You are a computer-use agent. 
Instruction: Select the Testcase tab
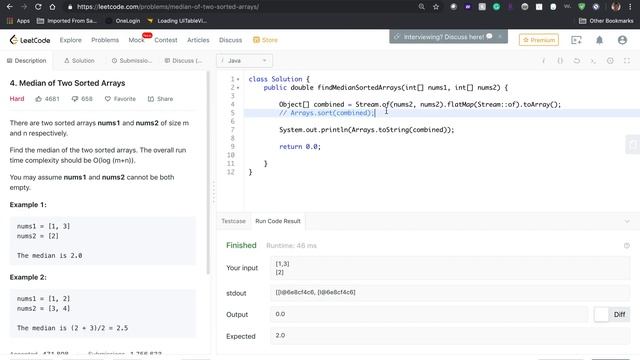coord(233,221)
